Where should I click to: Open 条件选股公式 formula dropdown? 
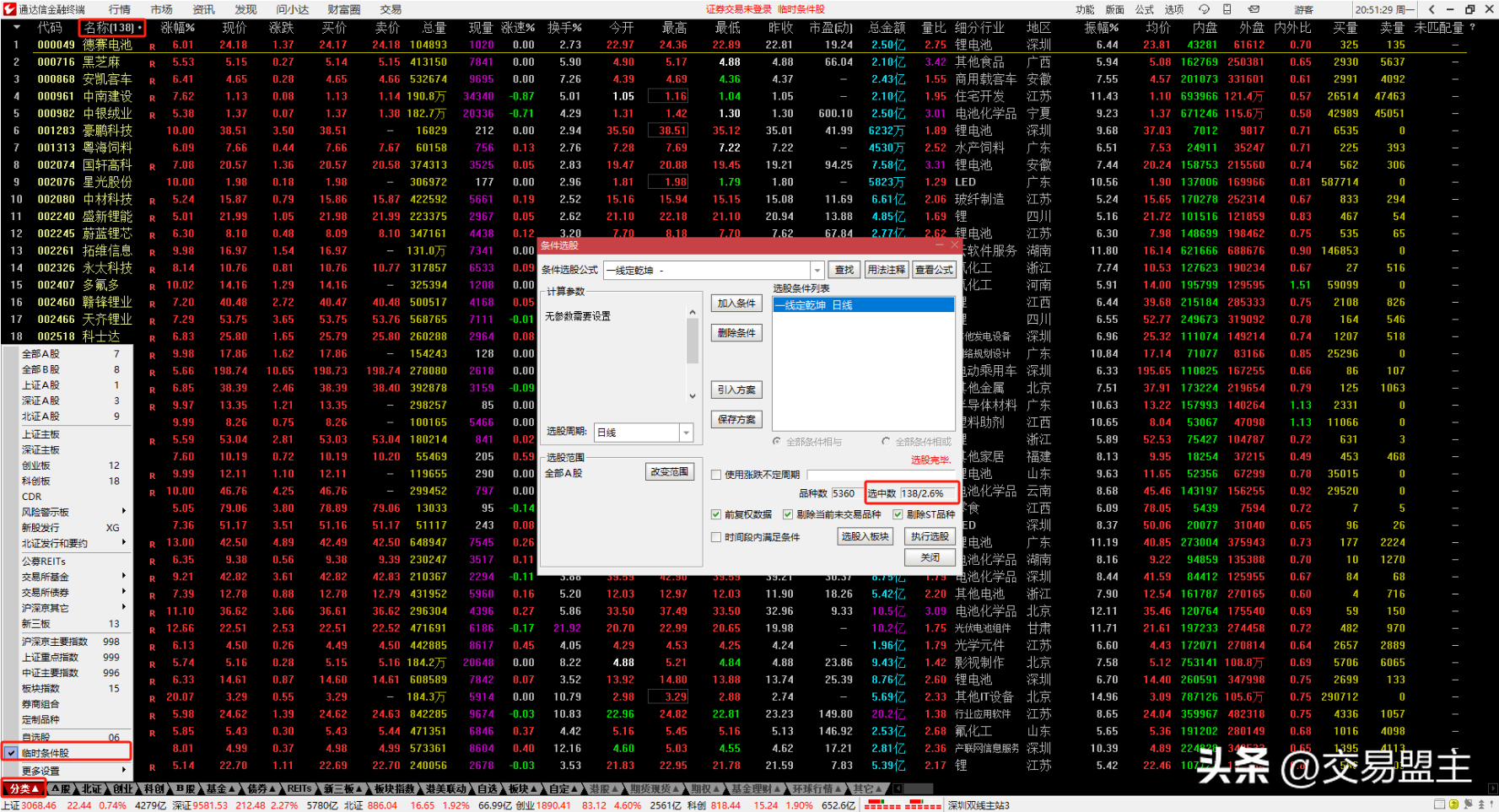(x=817, y=270)
